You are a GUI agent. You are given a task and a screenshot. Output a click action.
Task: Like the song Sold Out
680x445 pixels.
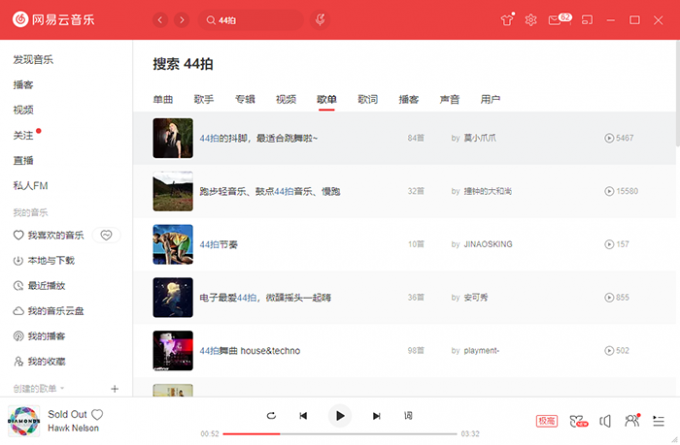[x=97, y=415]
